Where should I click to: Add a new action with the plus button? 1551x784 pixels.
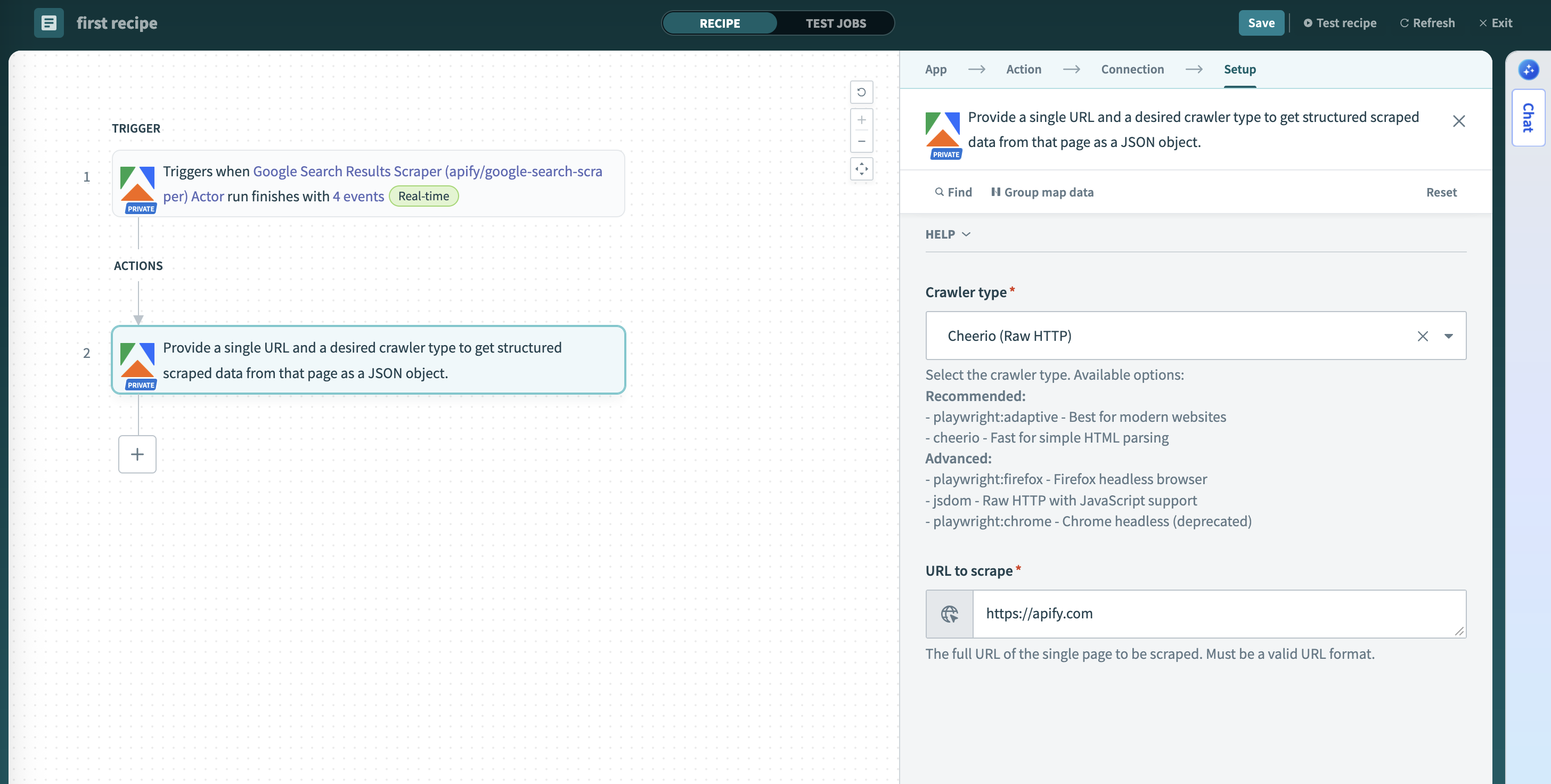pos(137,454)
